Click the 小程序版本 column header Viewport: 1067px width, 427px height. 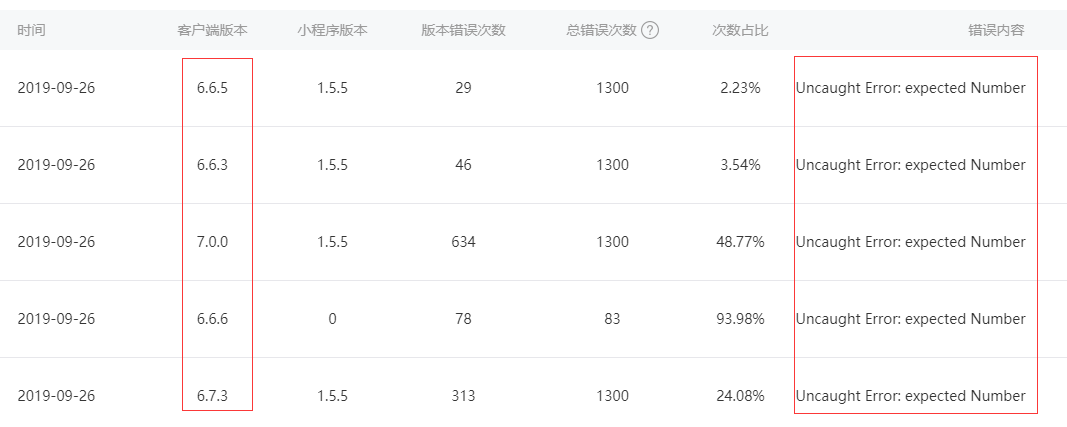[332, 30]
